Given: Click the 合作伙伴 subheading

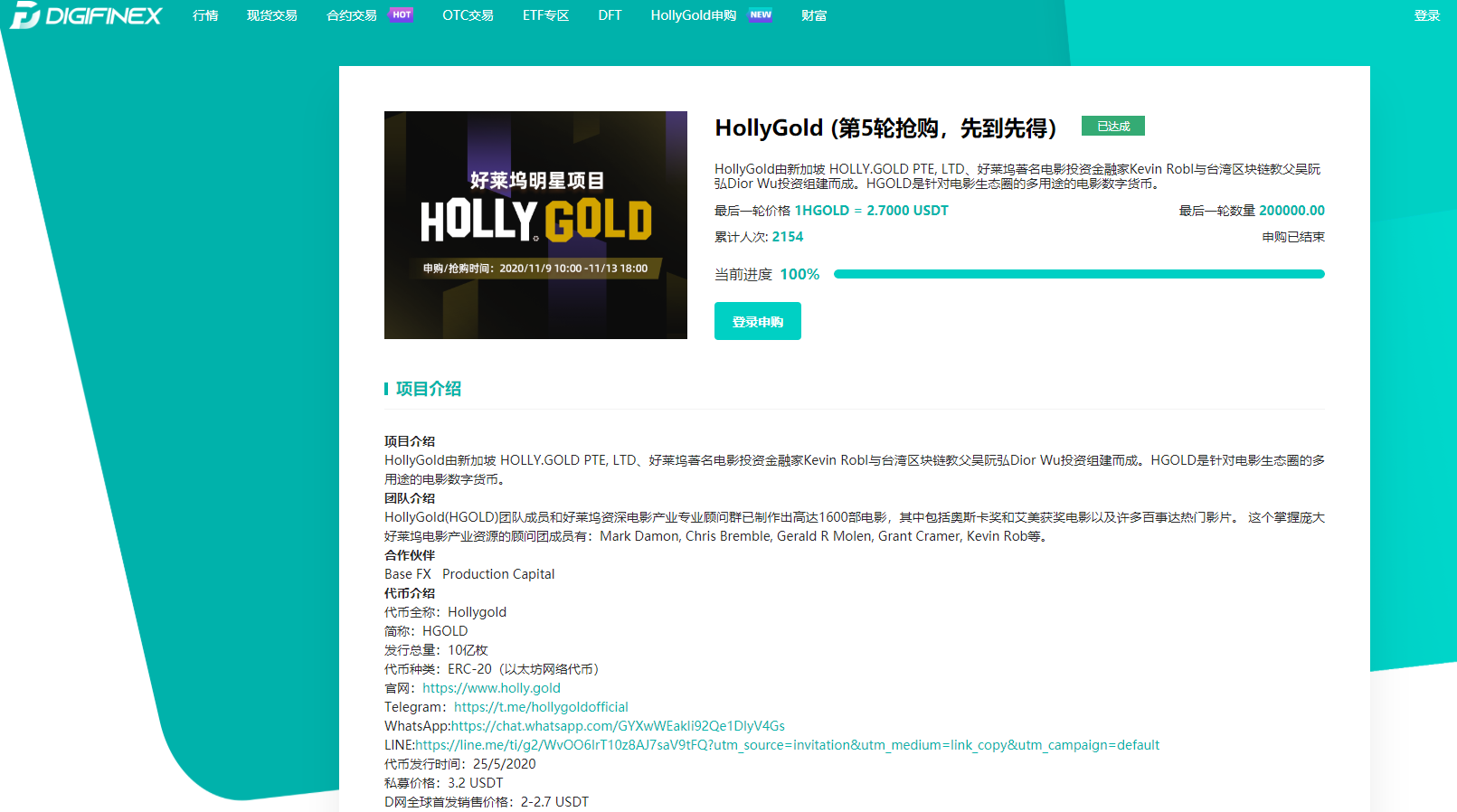Looking at the screenshot, I should [410, 555].
